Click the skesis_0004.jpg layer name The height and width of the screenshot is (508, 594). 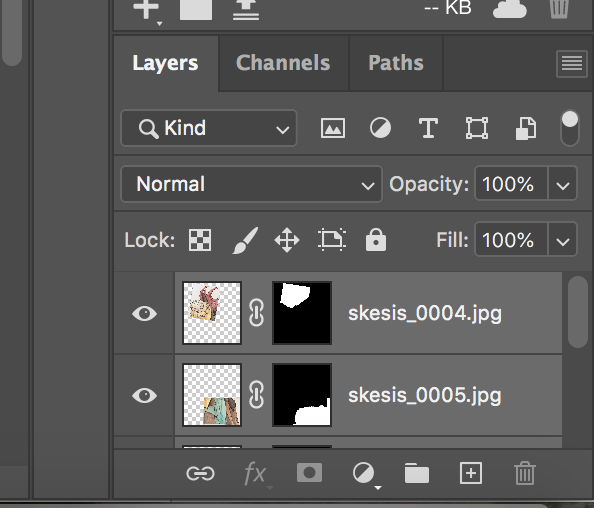coord(425,314)
